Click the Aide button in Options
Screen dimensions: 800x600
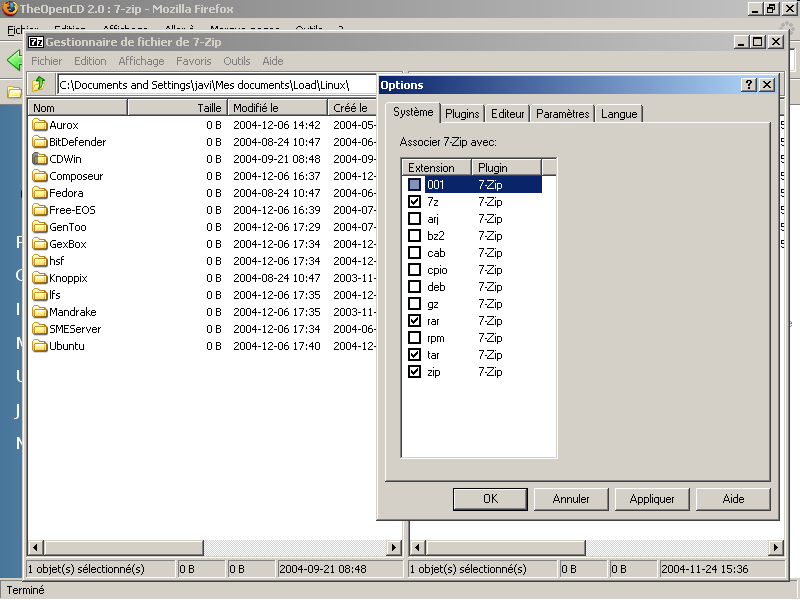point(733,499)
